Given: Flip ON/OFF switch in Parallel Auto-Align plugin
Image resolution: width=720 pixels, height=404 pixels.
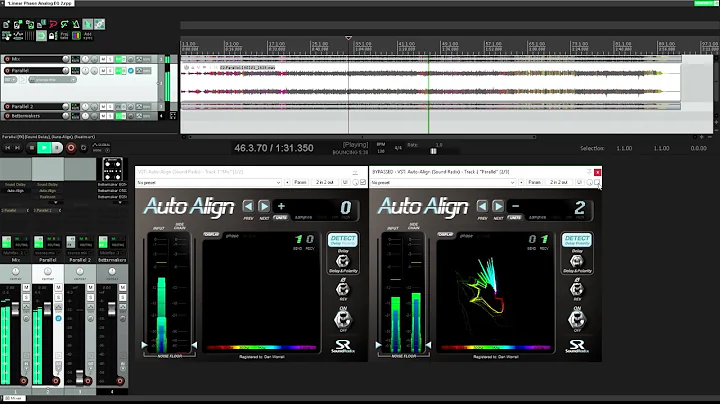Looking at the screenshot, I should point(577,319).
